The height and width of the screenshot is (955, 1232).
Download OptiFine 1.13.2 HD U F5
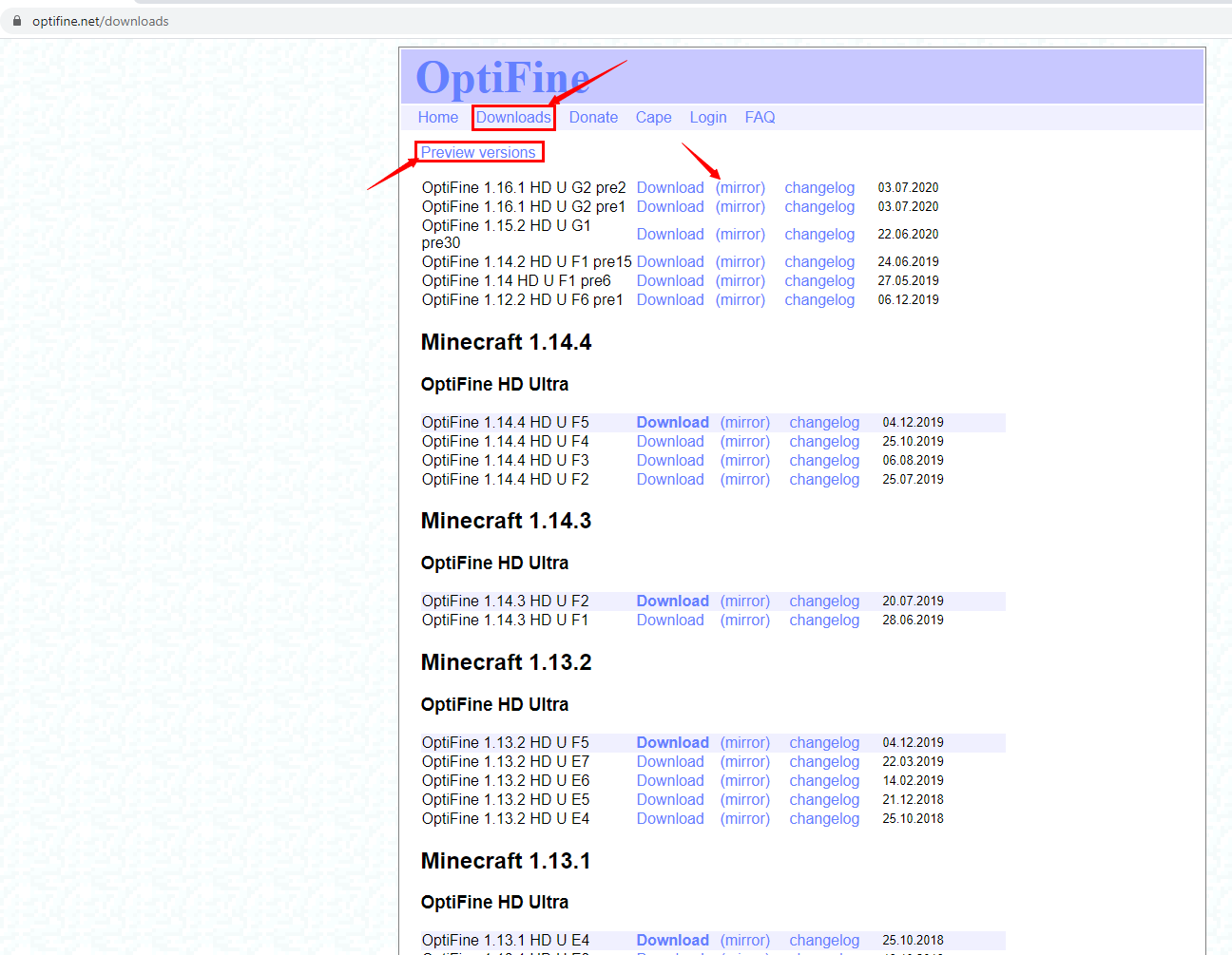[673, 742]
